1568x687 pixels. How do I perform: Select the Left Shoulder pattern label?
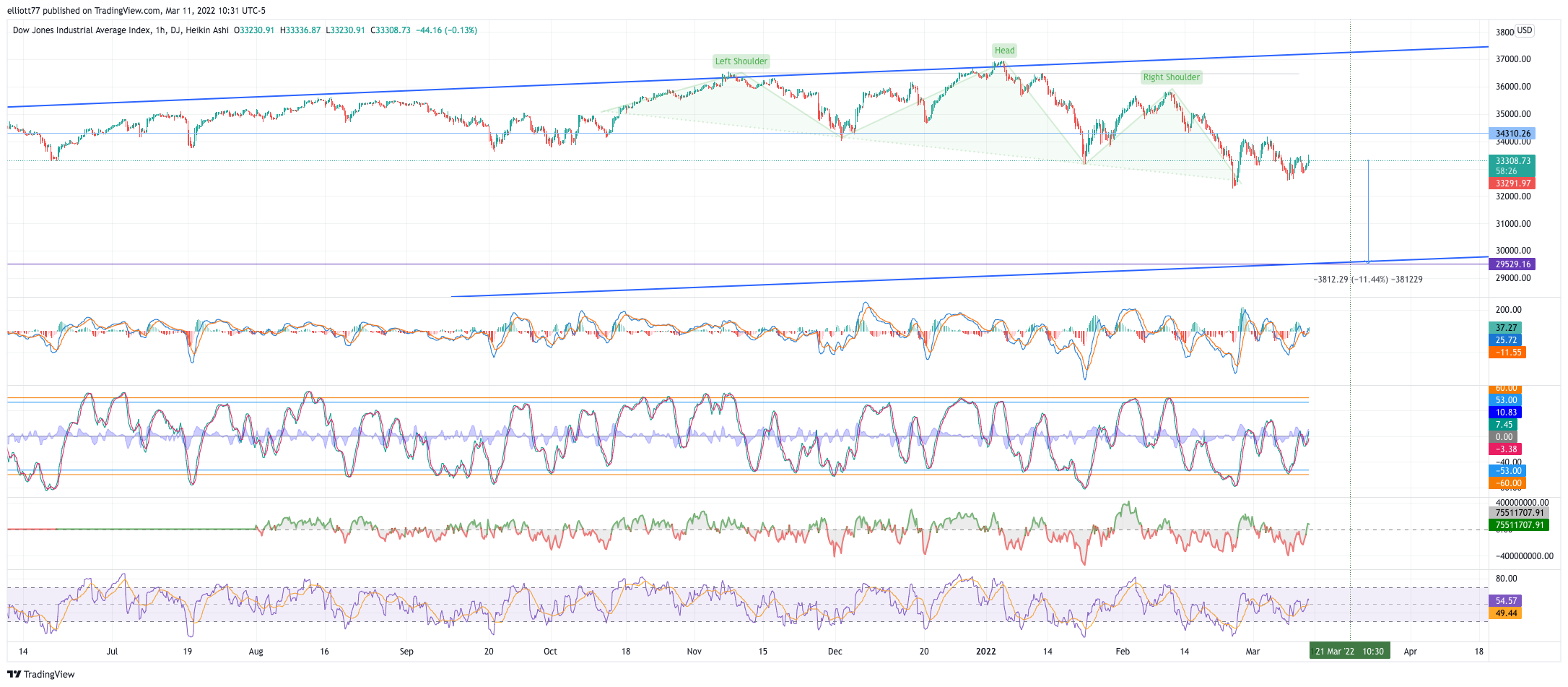741,61
